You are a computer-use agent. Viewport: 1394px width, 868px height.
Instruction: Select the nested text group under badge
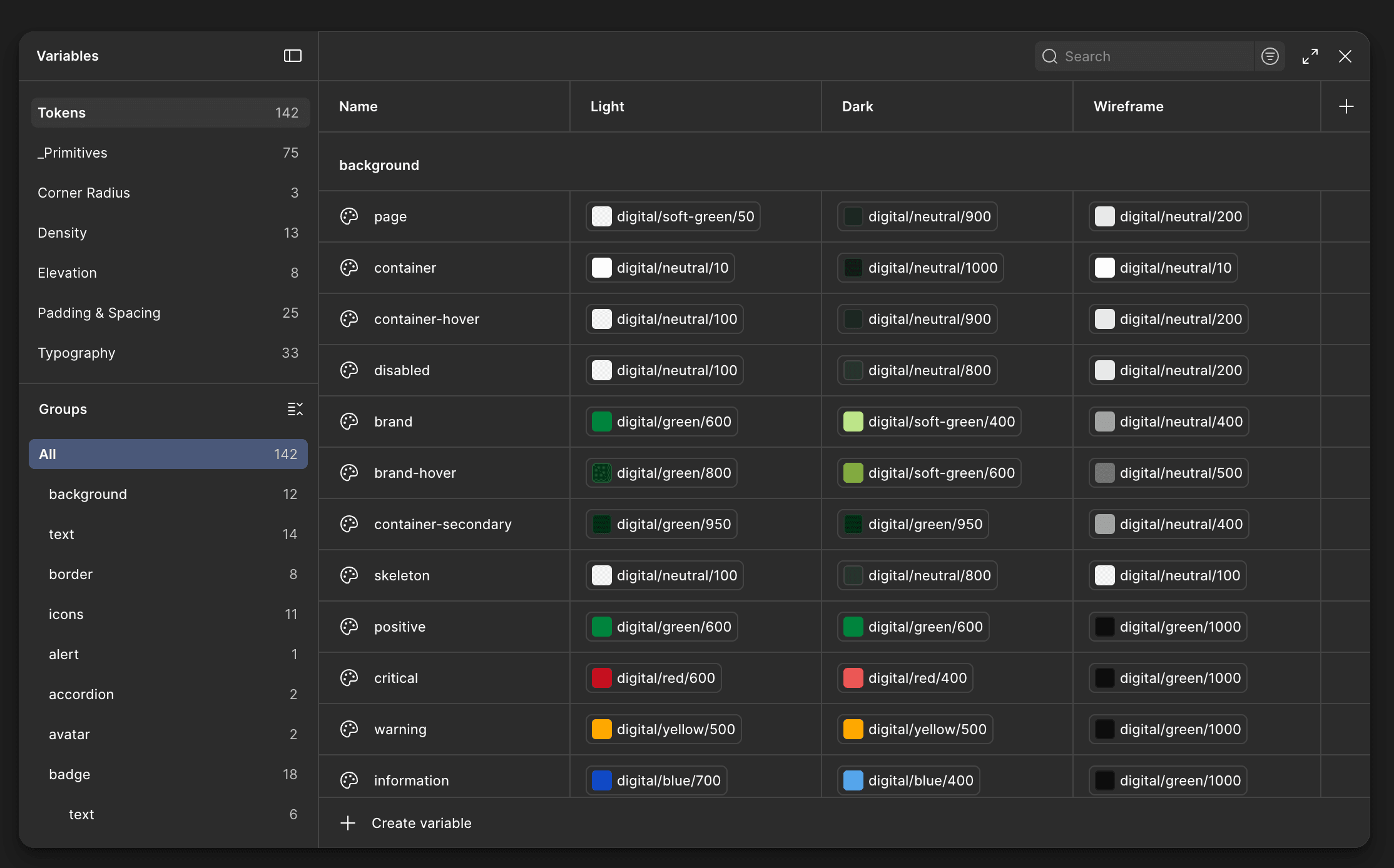(x=168, y=814)
